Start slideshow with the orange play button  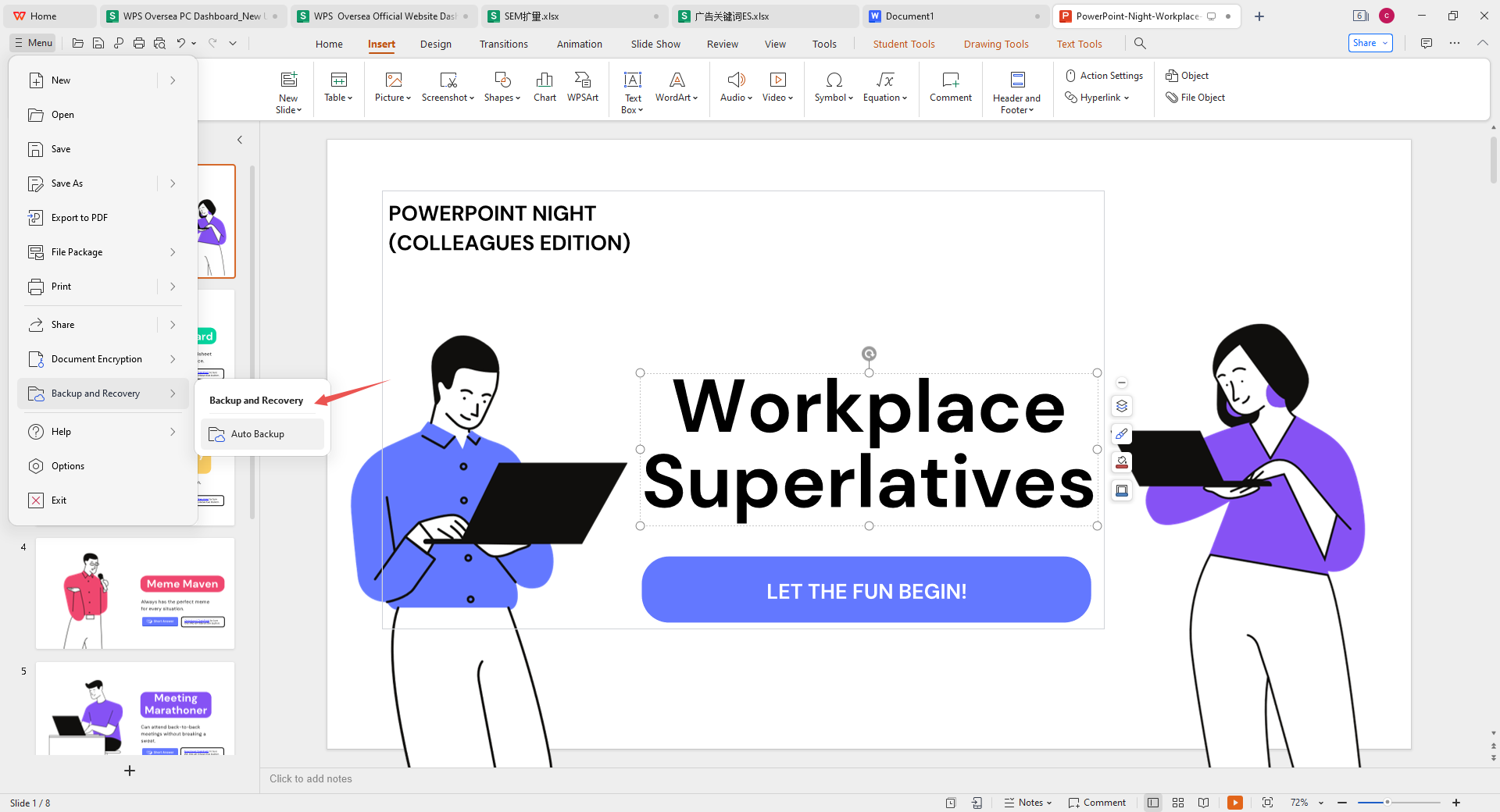tap(1234, 803)
